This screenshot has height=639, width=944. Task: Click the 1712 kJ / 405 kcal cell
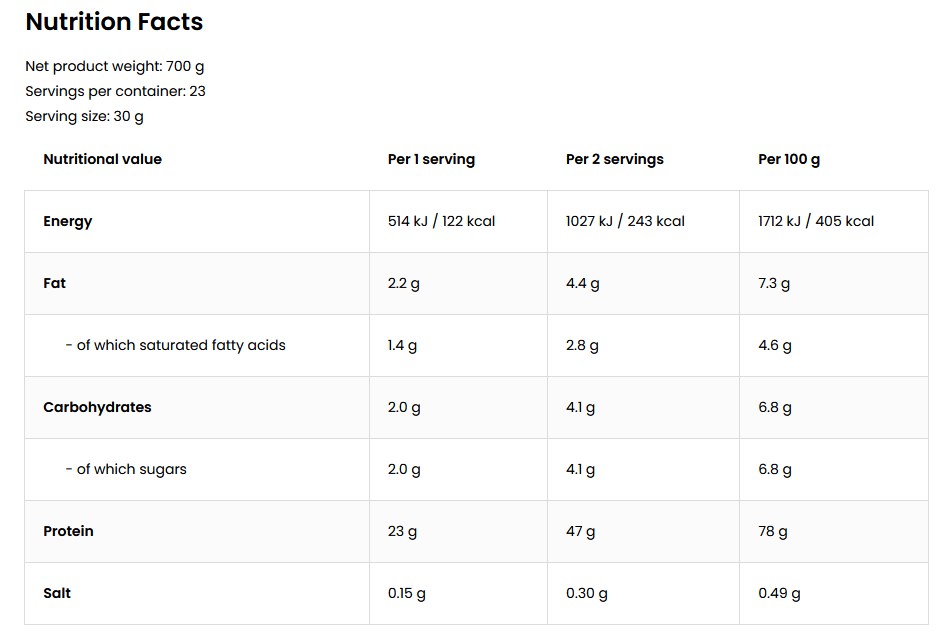pos(816,221)
